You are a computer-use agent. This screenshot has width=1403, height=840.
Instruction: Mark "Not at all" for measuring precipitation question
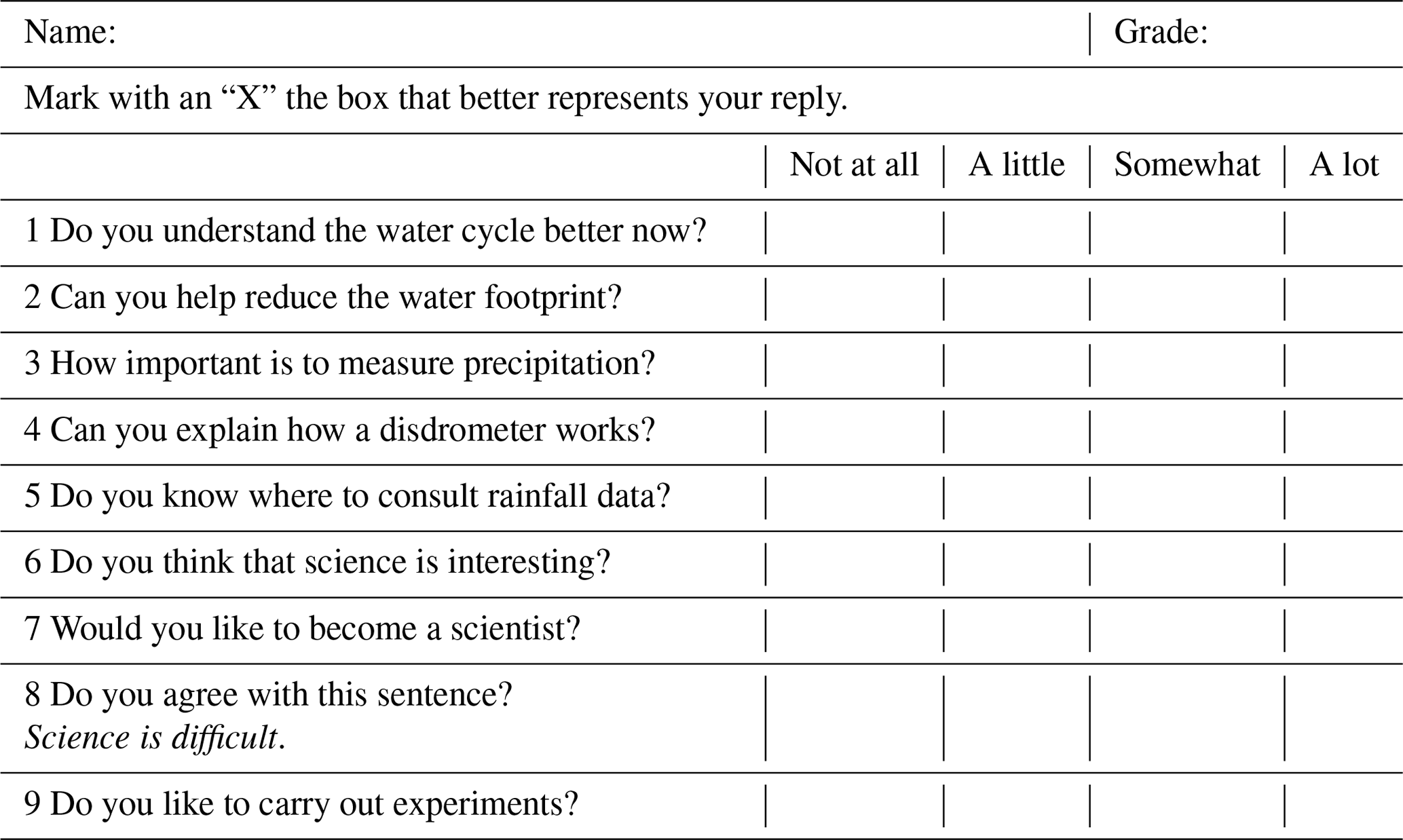coord(854,365)
